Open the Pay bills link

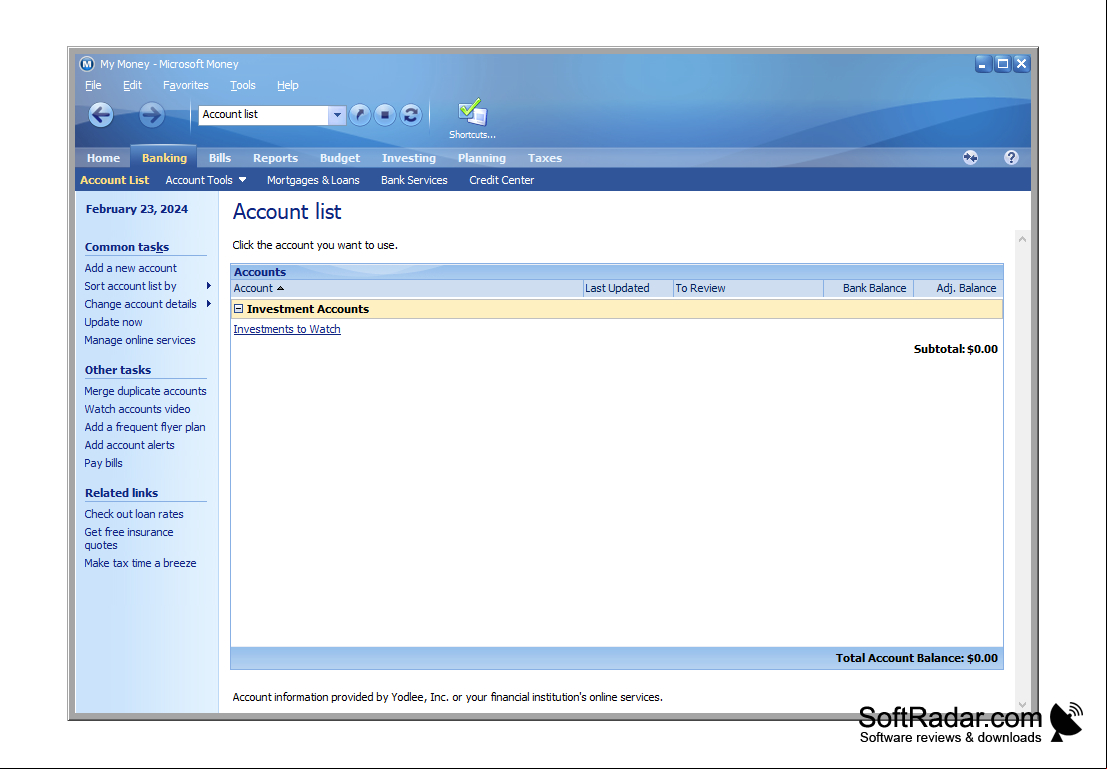click(x=103, y=463)
